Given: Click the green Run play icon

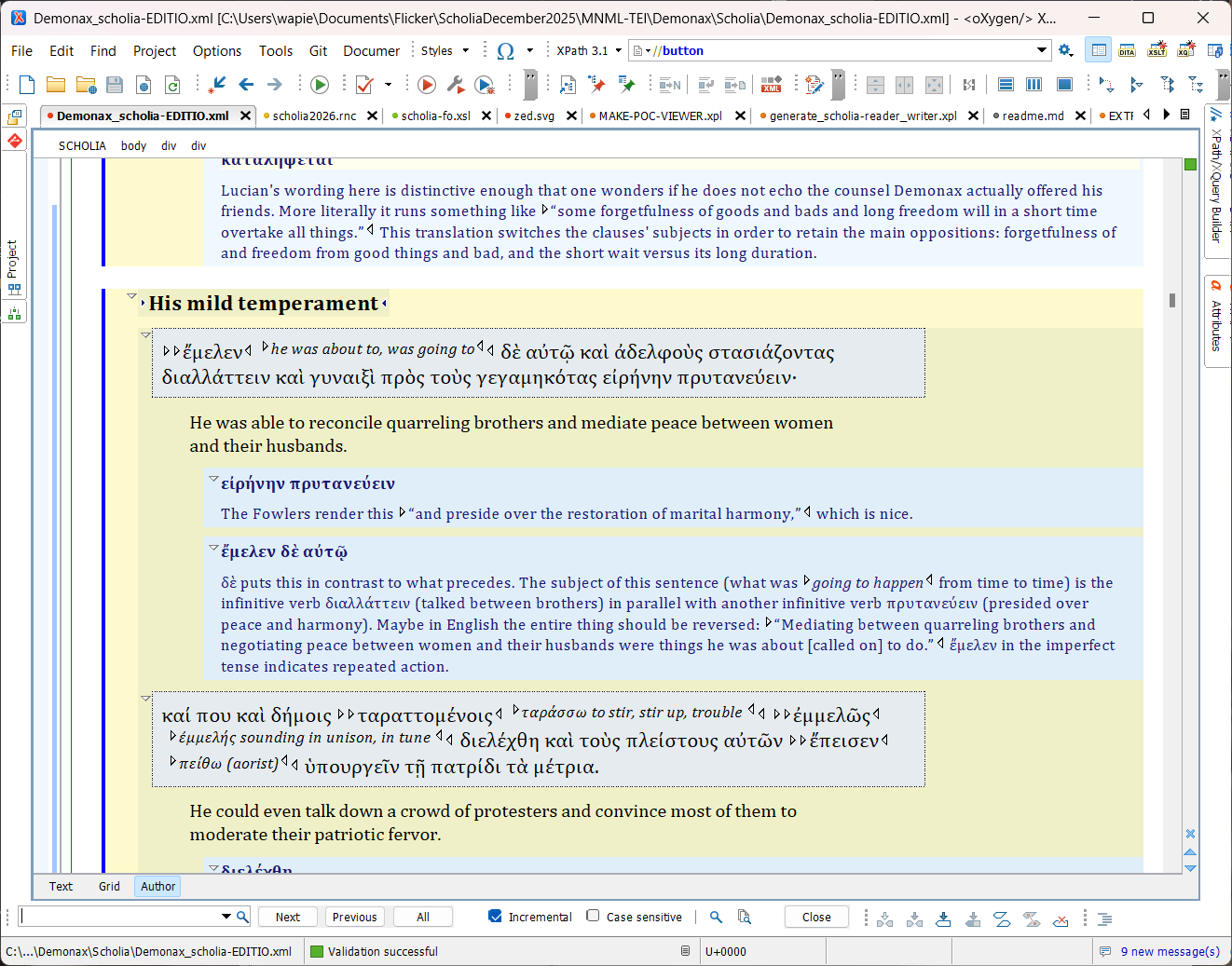Looking at the screenshot, I should tap(320, 85).
